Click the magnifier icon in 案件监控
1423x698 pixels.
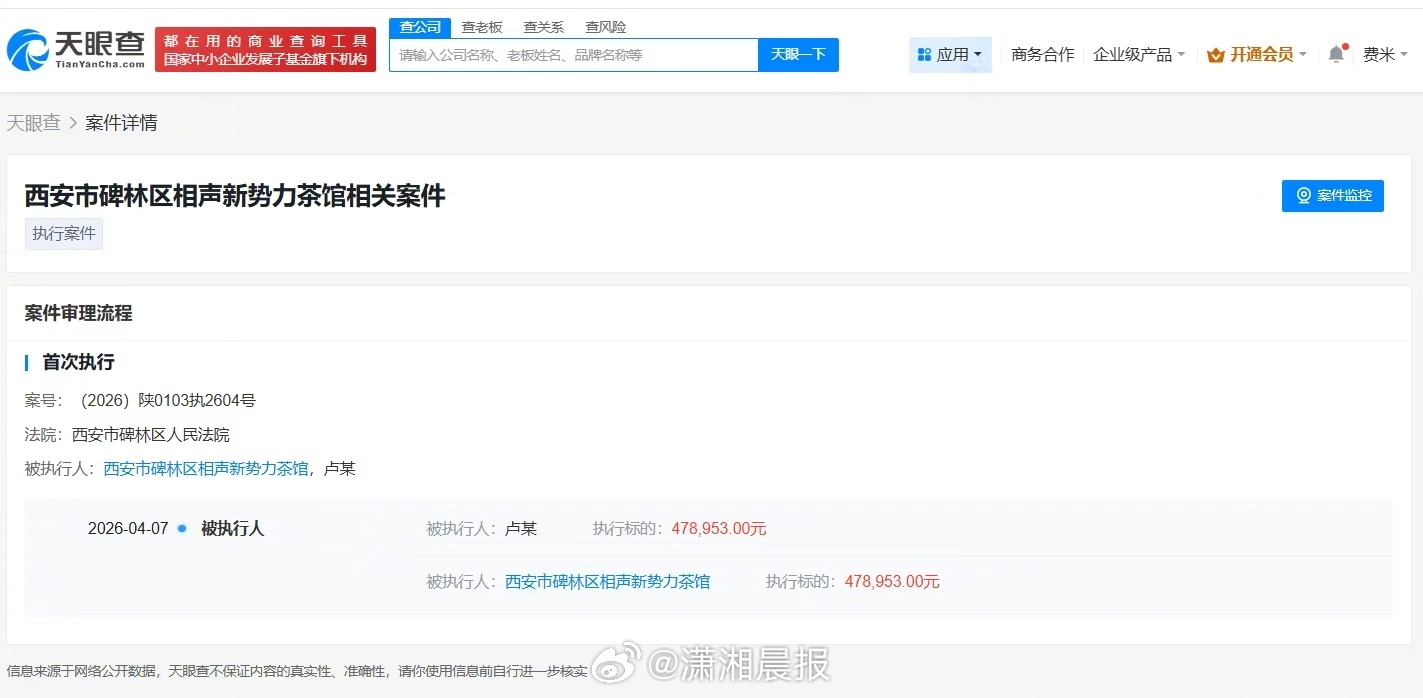pyautogui.click(x=1302, y=196)
